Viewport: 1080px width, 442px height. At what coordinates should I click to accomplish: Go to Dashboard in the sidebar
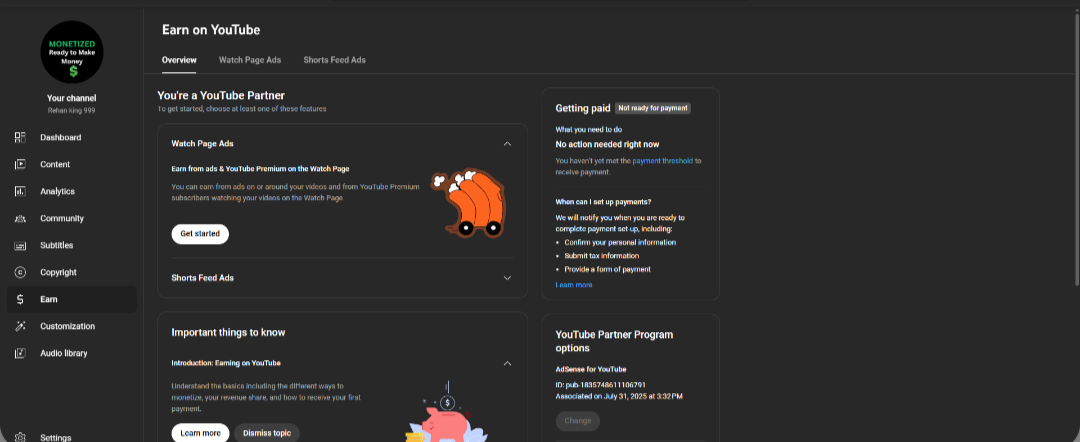72,138
